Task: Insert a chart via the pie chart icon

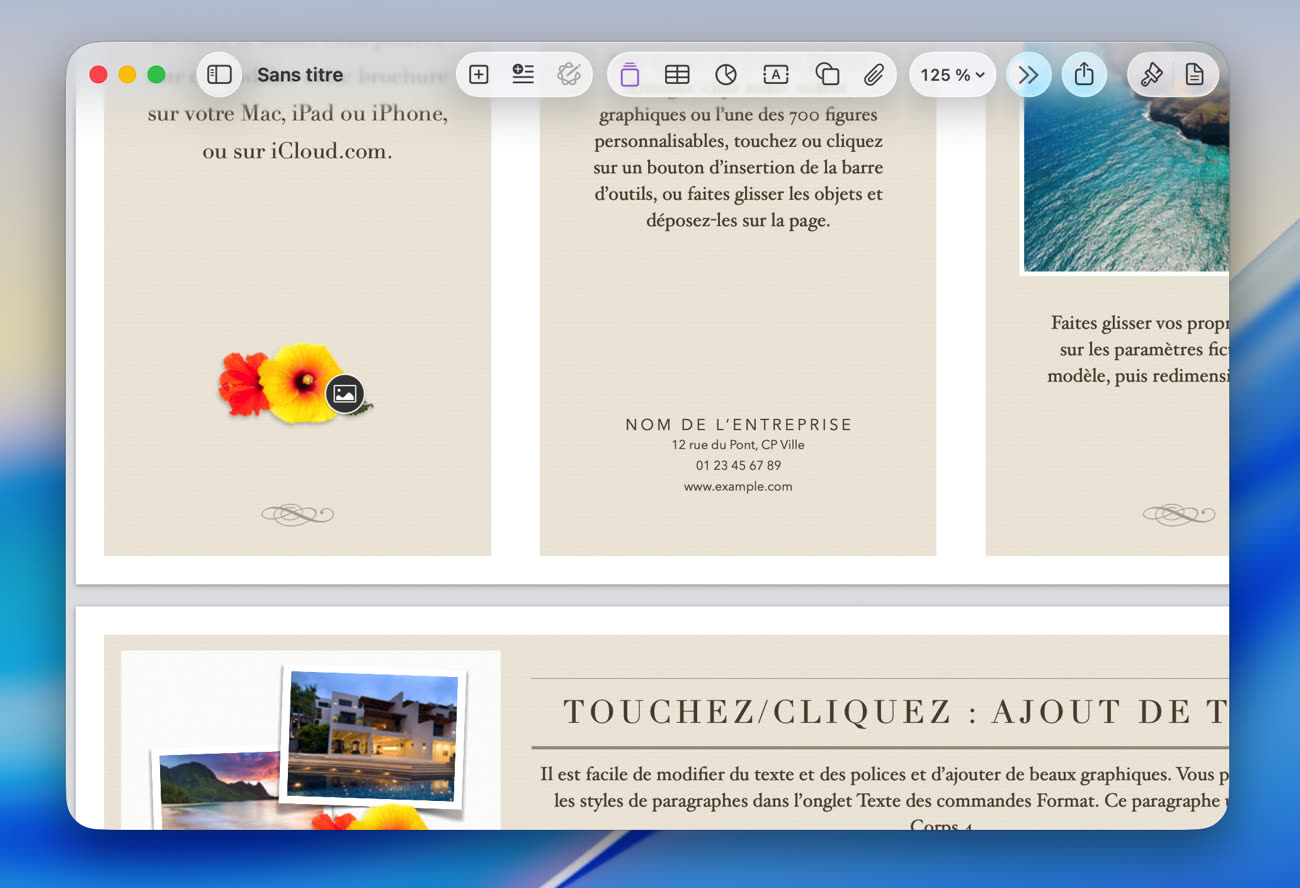Action: (x=726, y=75)
